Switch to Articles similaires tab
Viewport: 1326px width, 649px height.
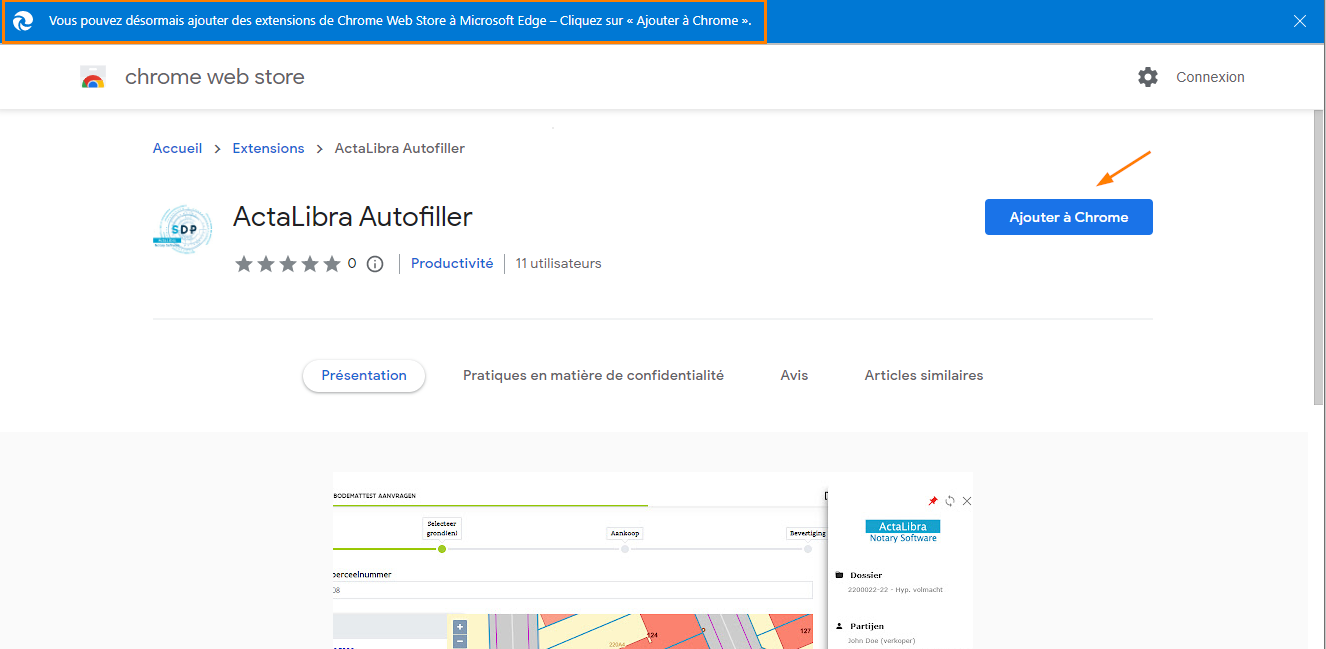click(924, 376)
